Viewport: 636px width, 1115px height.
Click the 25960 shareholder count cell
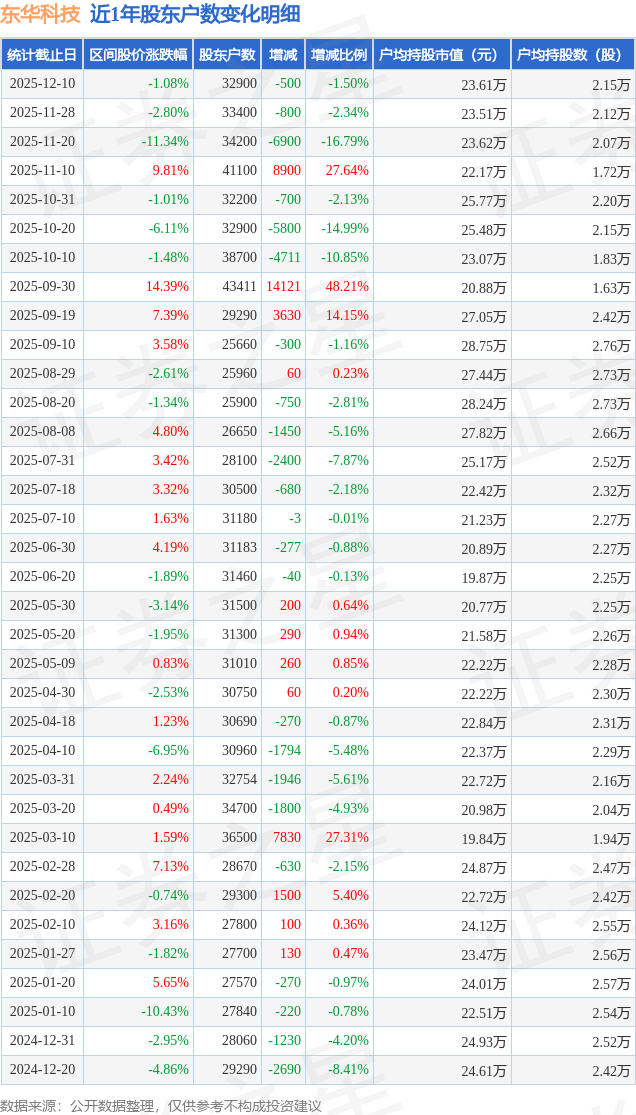tap(227, 374)
